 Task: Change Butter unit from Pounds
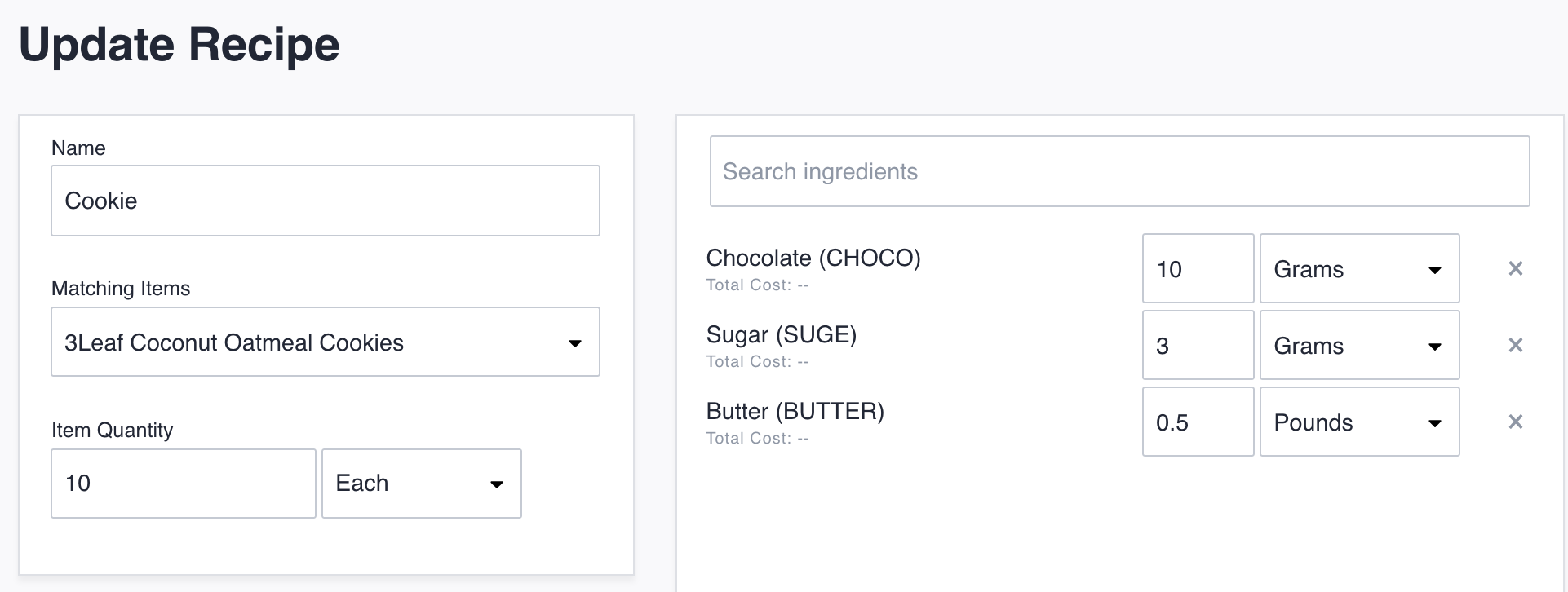[x=1359, y=422]
